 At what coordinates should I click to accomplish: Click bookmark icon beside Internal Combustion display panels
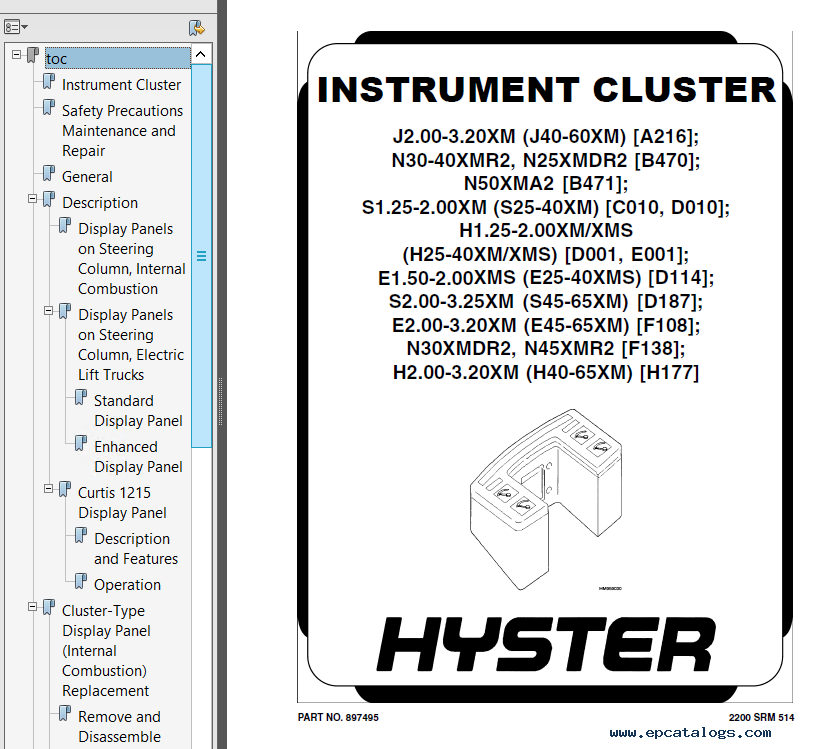[65, 225]
